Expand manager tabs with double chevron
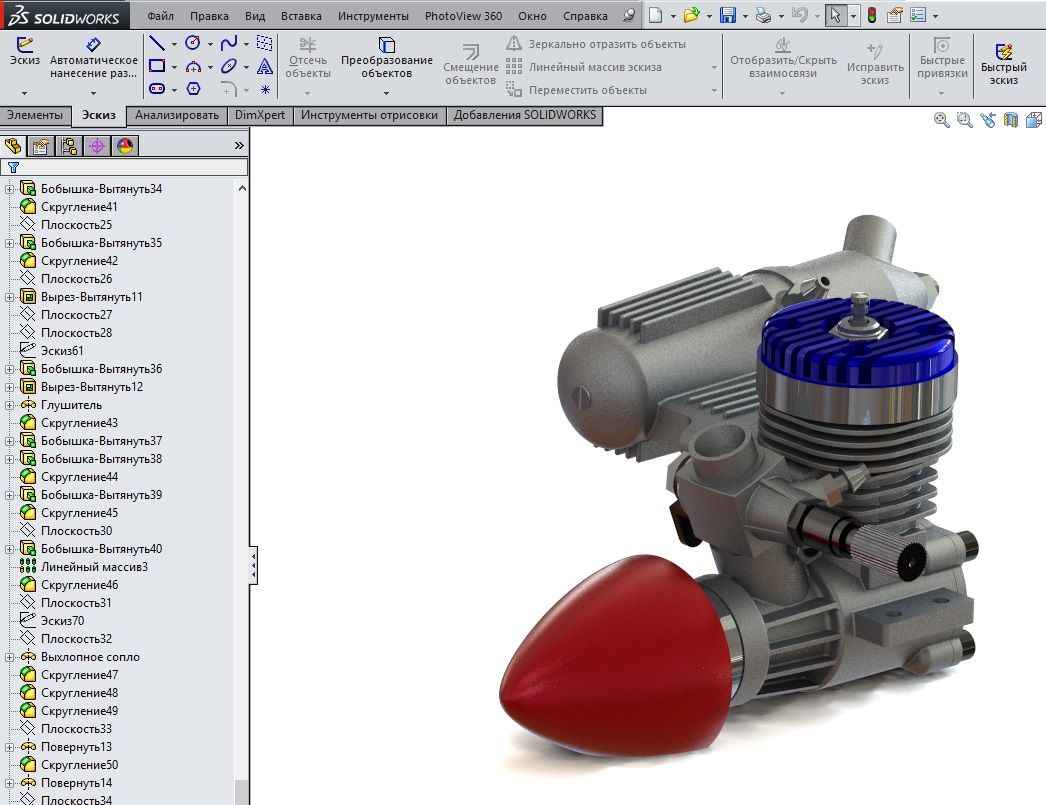This screenshot has height=805, width=1046. pyautogui.click(x=239, y=145)
